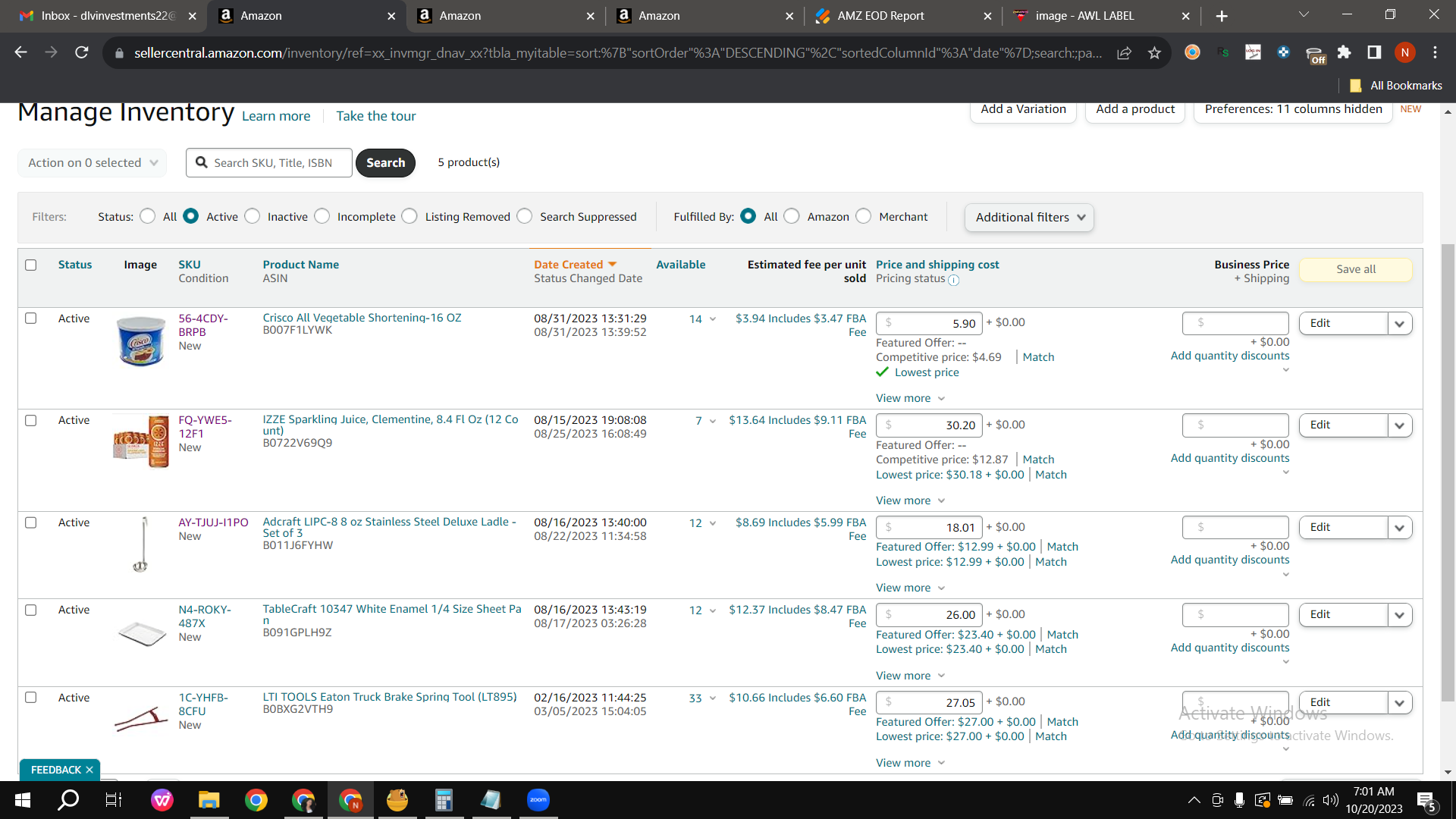Image resolution: width=1456 pixels, height=819 pixels.
Task: Open the Zoom app on the taskbar
Action: [x=538, y=800]
